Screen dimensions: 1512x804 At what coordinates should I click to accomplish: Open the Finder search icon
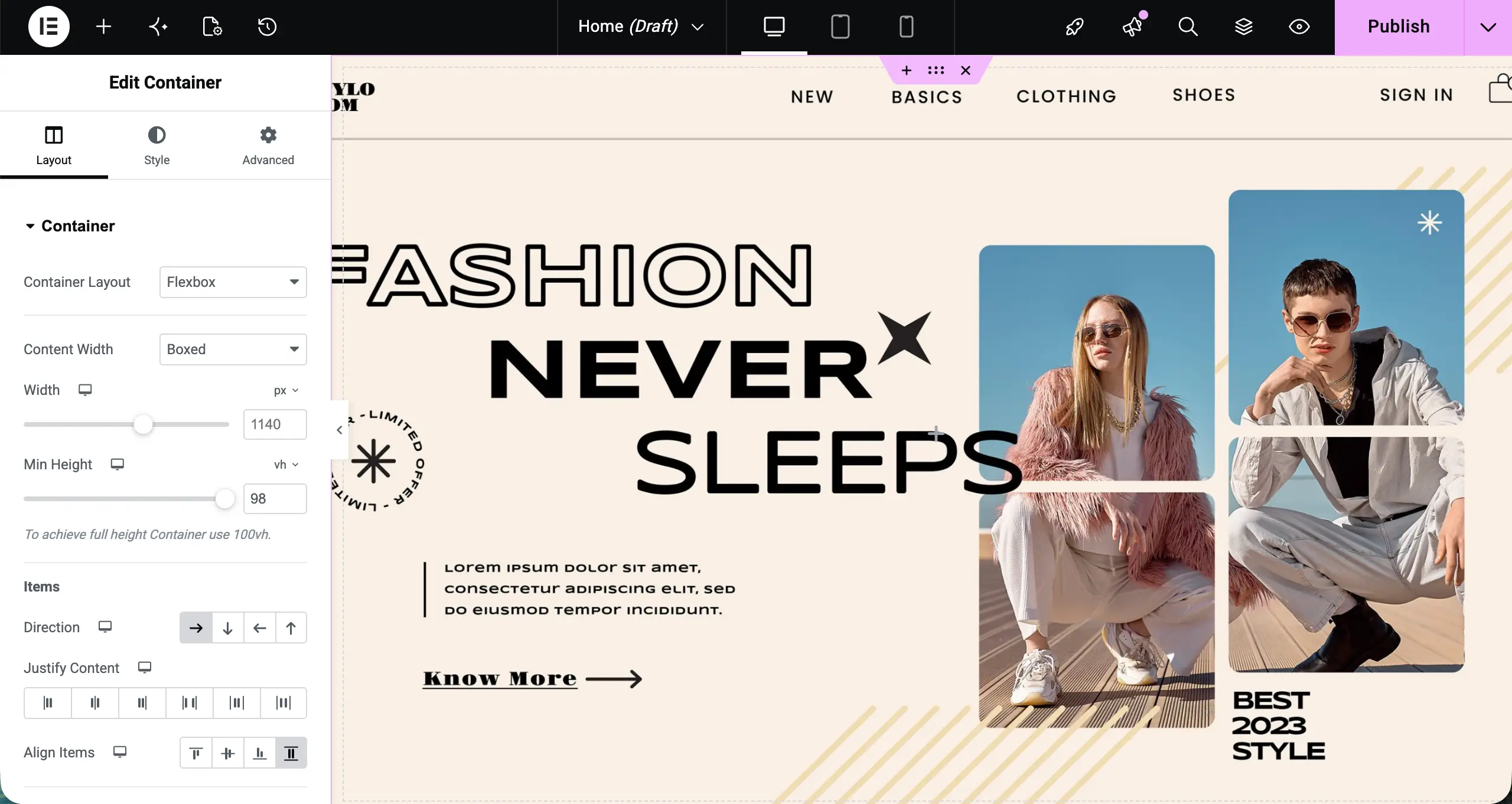pyautogui.click(x=1188, y=27)
